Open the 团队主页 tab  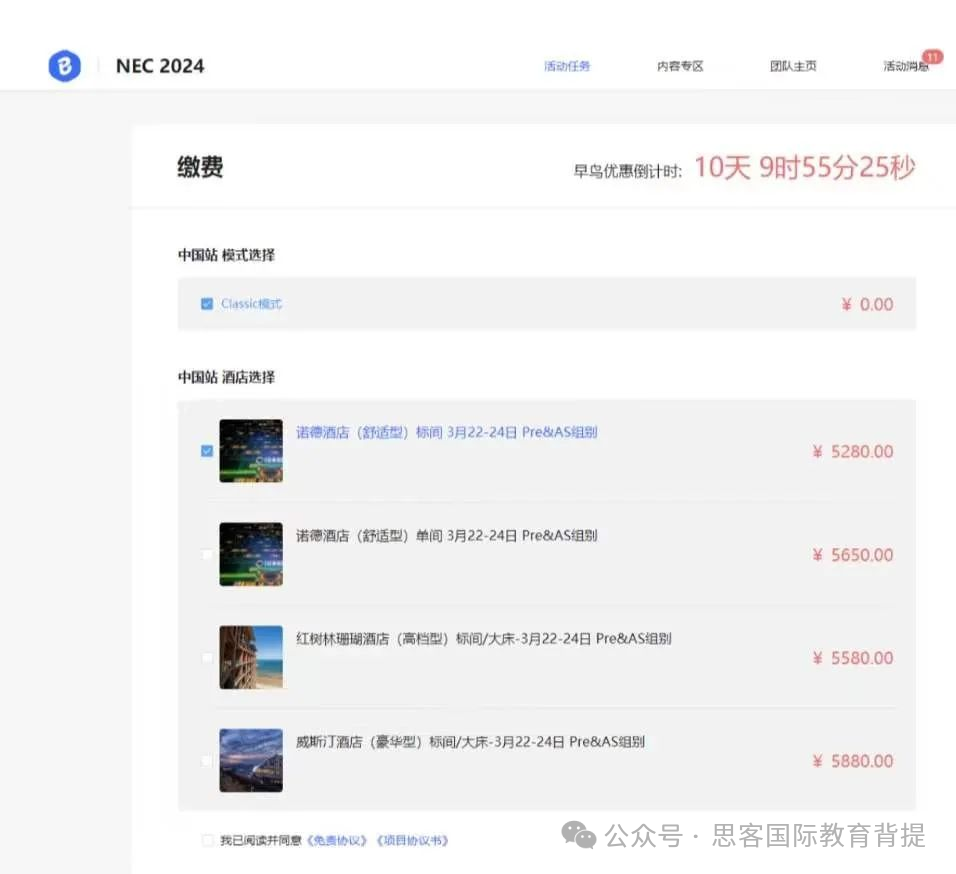pyautogui.click(x=793, y=66)
